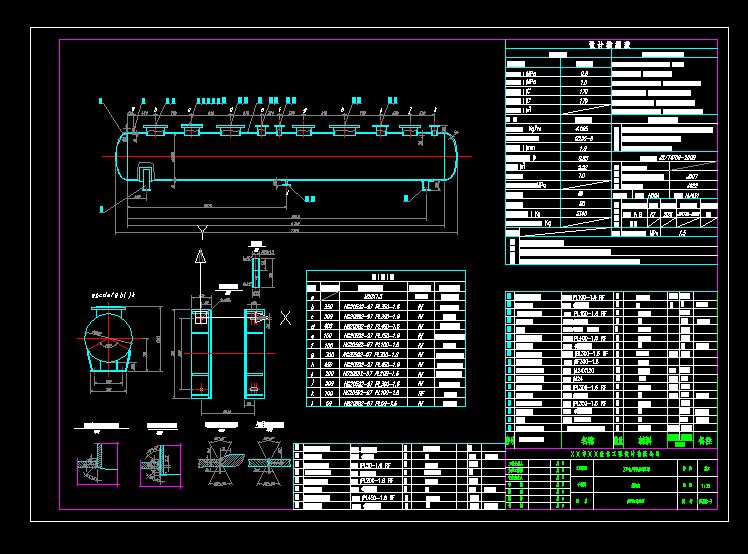This screenshot has width=748, height=554.
Task: Select the saddle support side view beside the X
Action: [255, 354]
